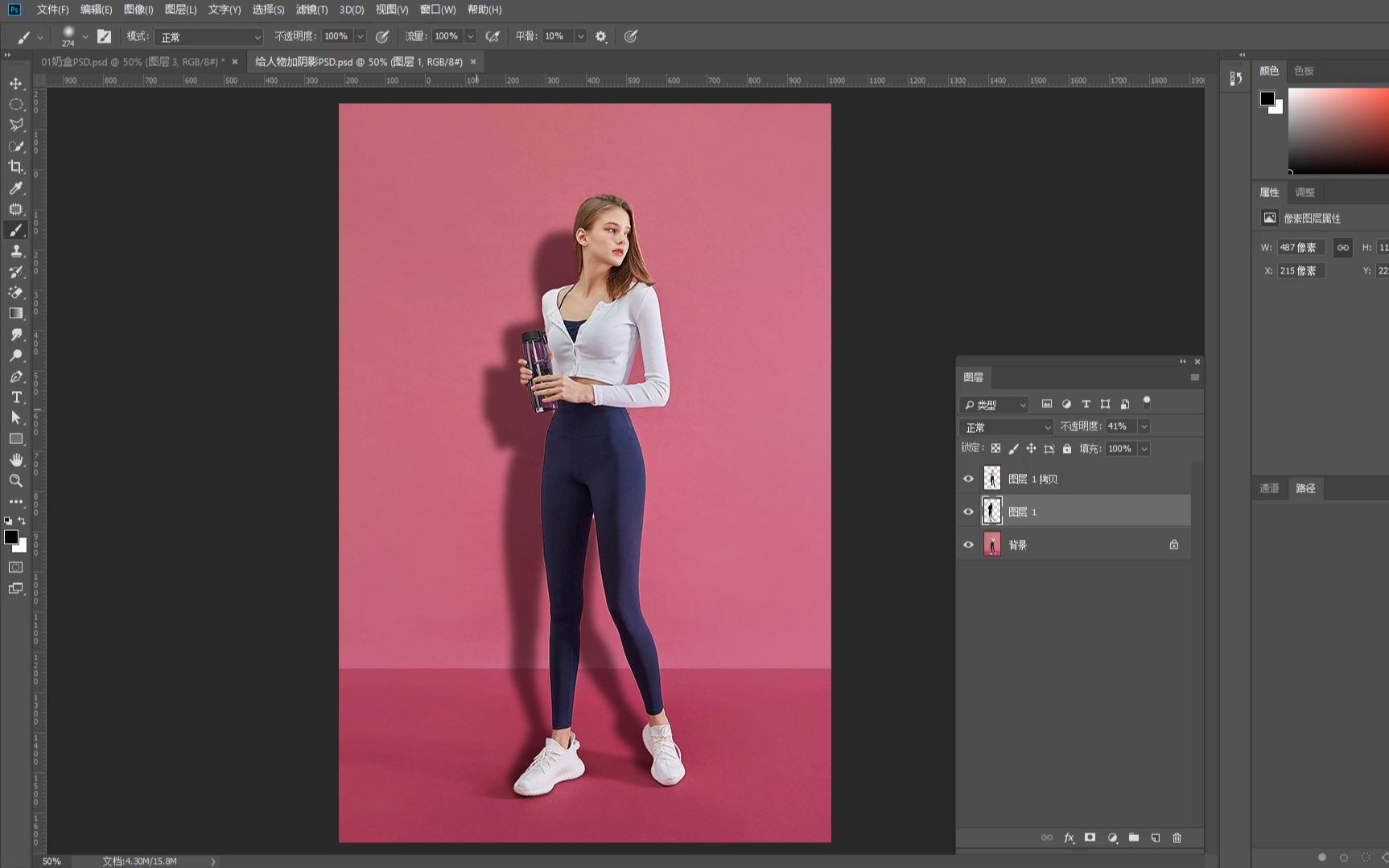Add layer mask from Layers panel
This screenshot has width=1389, height=868.
point(1090,837)
